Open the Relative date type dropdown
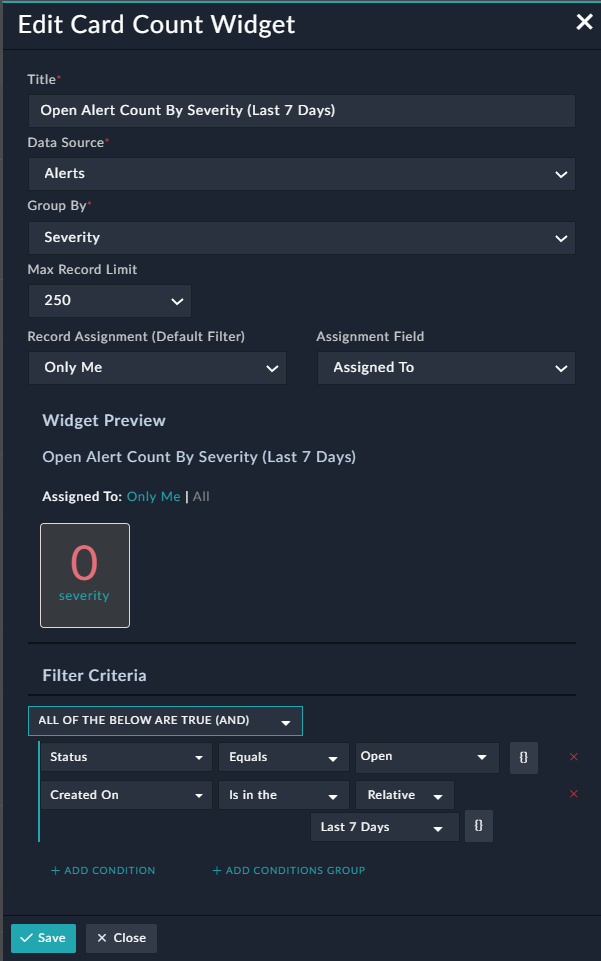Screen dimensions: 601x961 click(x=404, y=793)
